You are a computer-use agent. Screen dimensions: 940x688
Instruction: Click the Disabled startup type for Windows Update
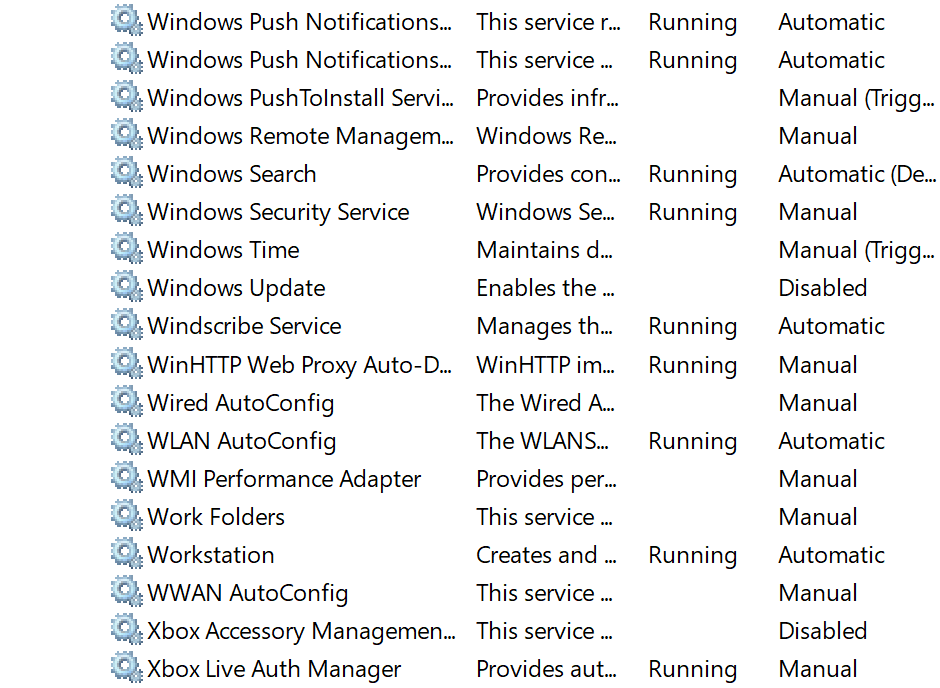pos(822,288)
